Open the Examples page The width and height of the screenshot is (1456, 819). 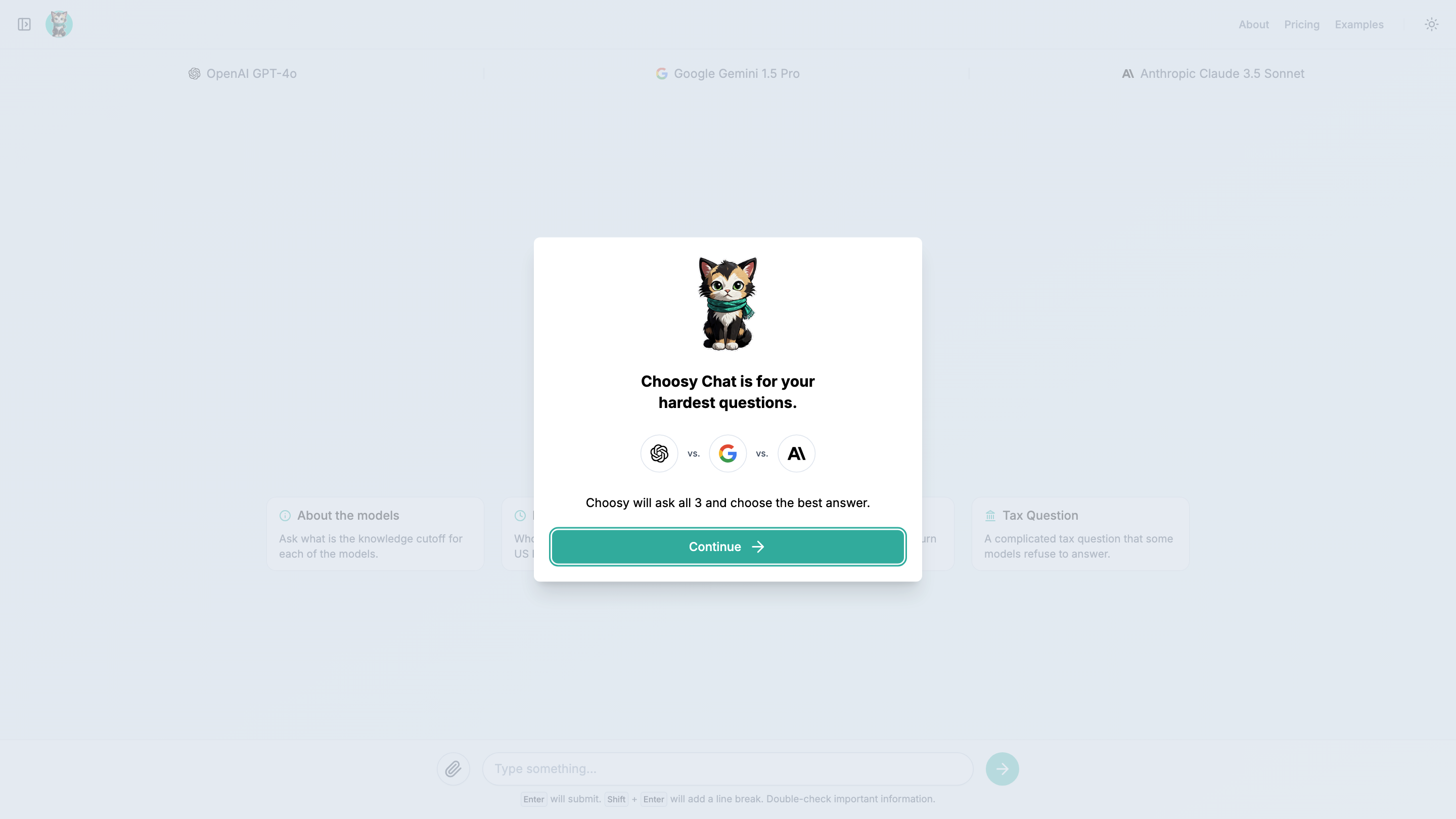1359,24
